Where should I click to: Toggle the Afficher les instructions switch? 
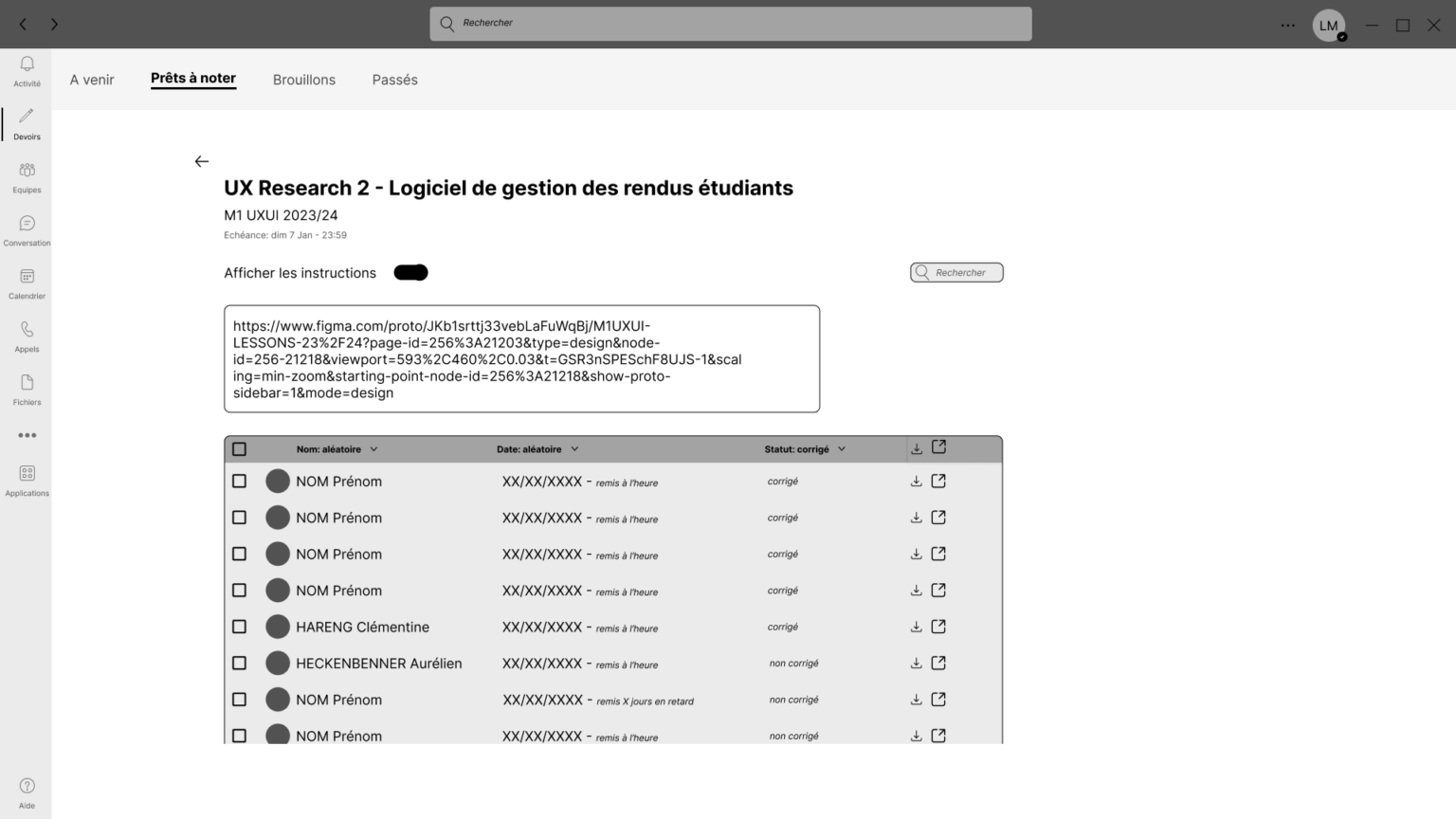pyautogui.click(x=410, y=273)
